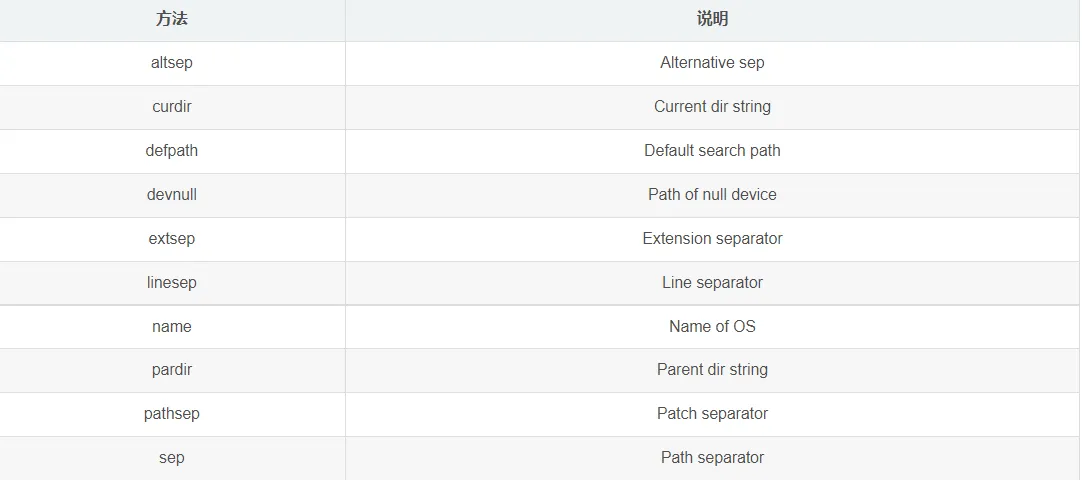Click the 说明 column header
The image size is (1082, 480).
(712, 19)
